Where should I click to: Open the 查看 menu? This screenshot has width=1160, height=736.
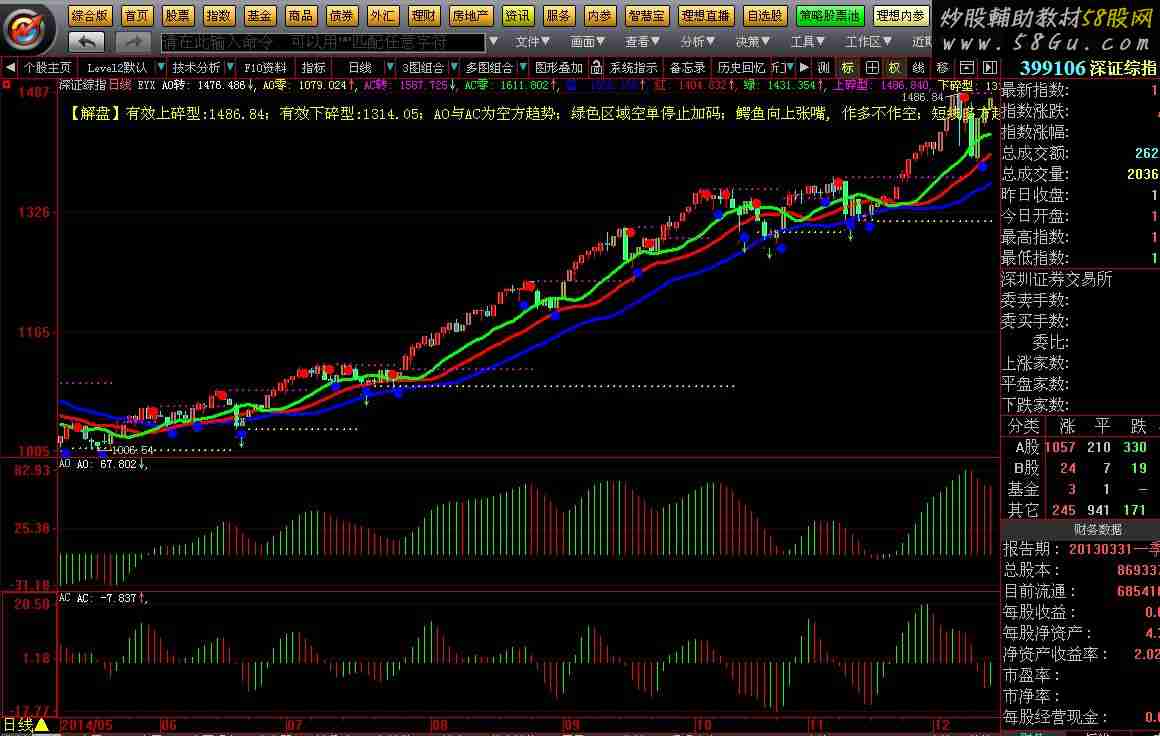coord(642,42)
